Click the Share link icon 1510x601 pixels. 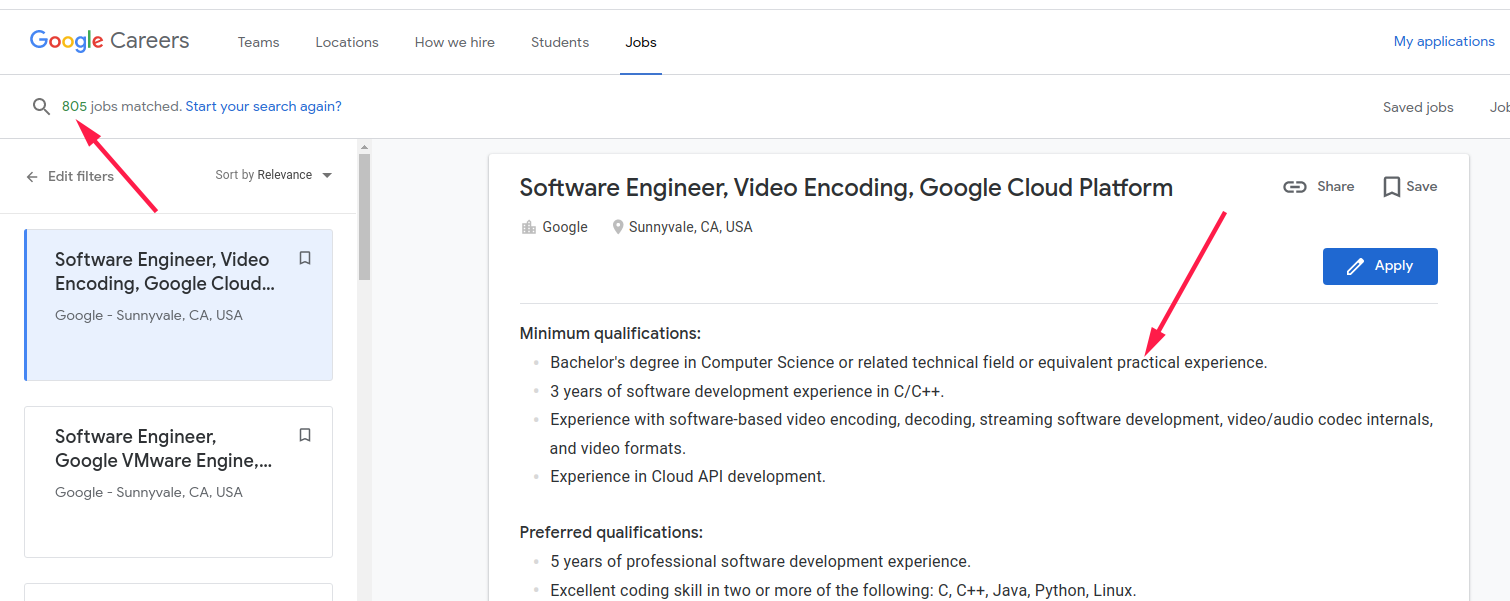point(1295,187)
